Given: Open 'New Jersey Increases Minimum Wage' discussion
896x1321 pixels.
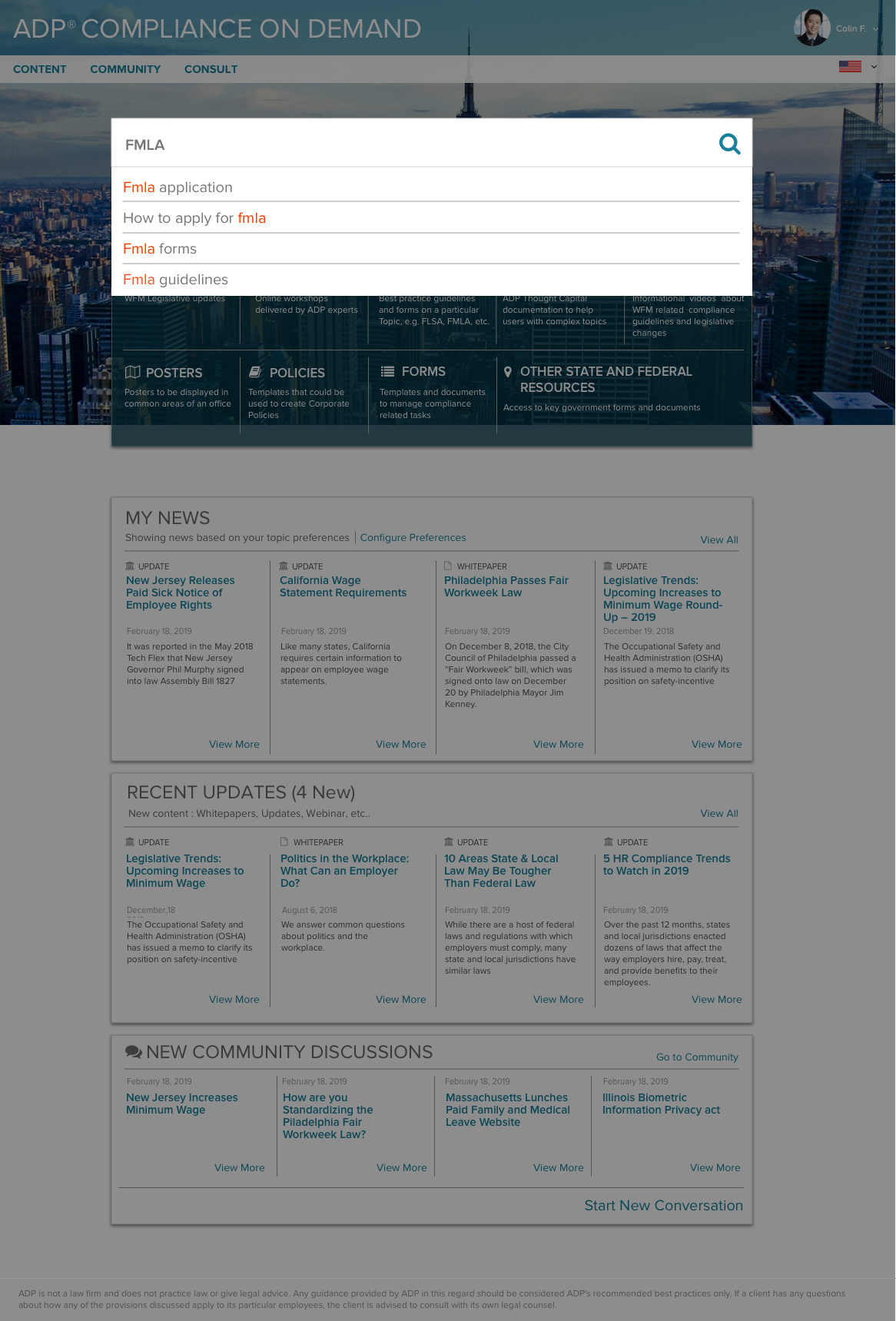Looking at the screenshot, I should (182, 1104).
